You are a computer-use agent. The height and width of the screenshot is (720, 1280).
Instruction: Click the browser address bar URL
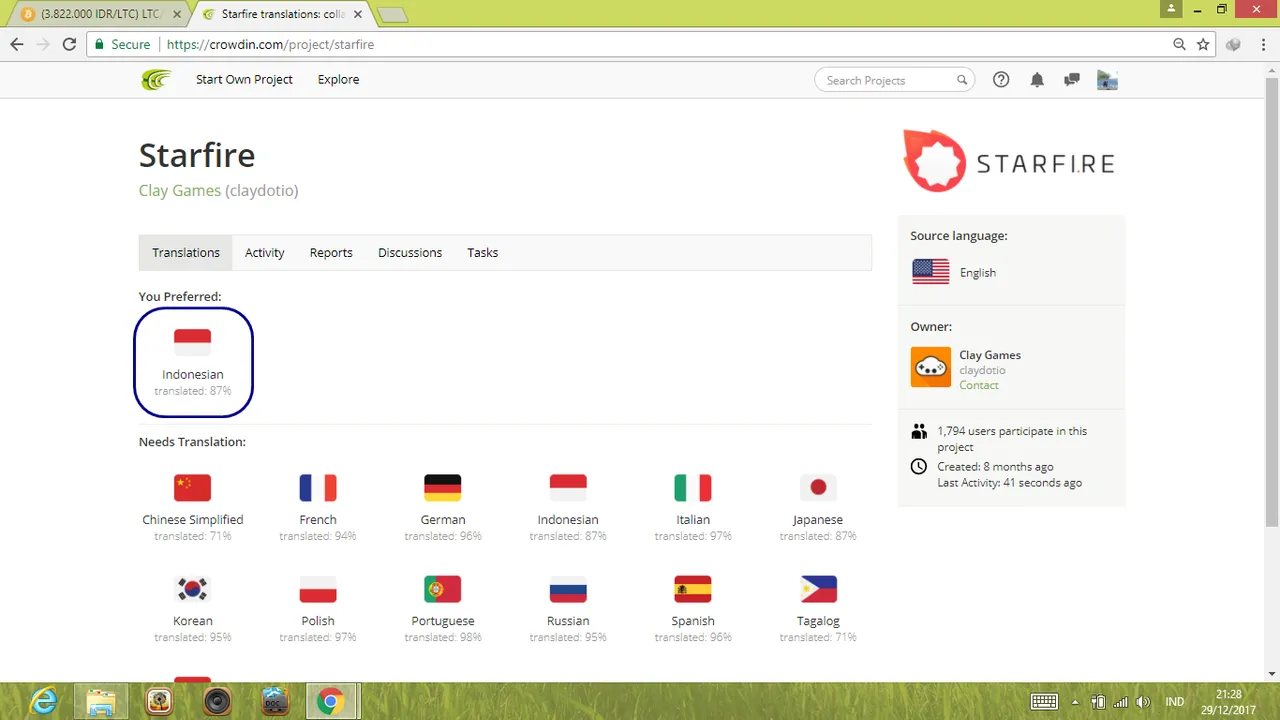coord(270,44)
